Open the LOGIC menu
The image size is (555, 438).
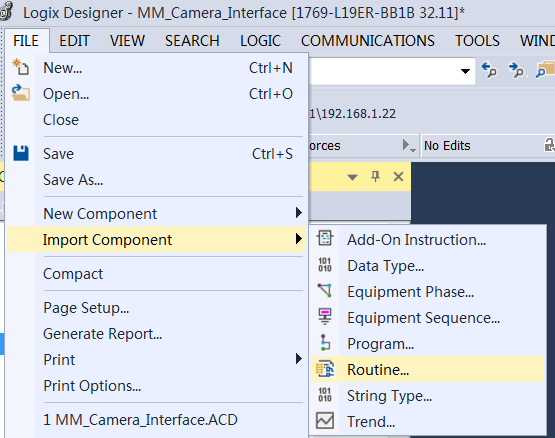pyautogui.click(x=260, y=41)
